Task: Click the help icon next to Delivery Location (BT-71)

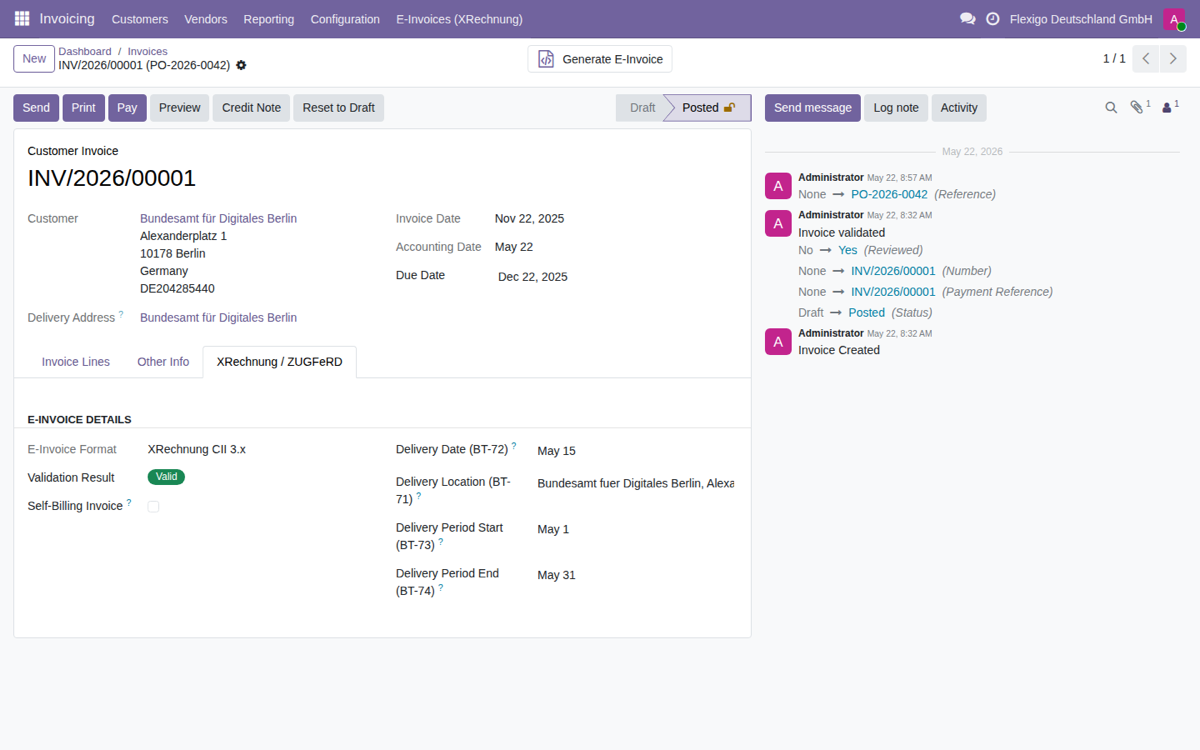Action: 419,495
